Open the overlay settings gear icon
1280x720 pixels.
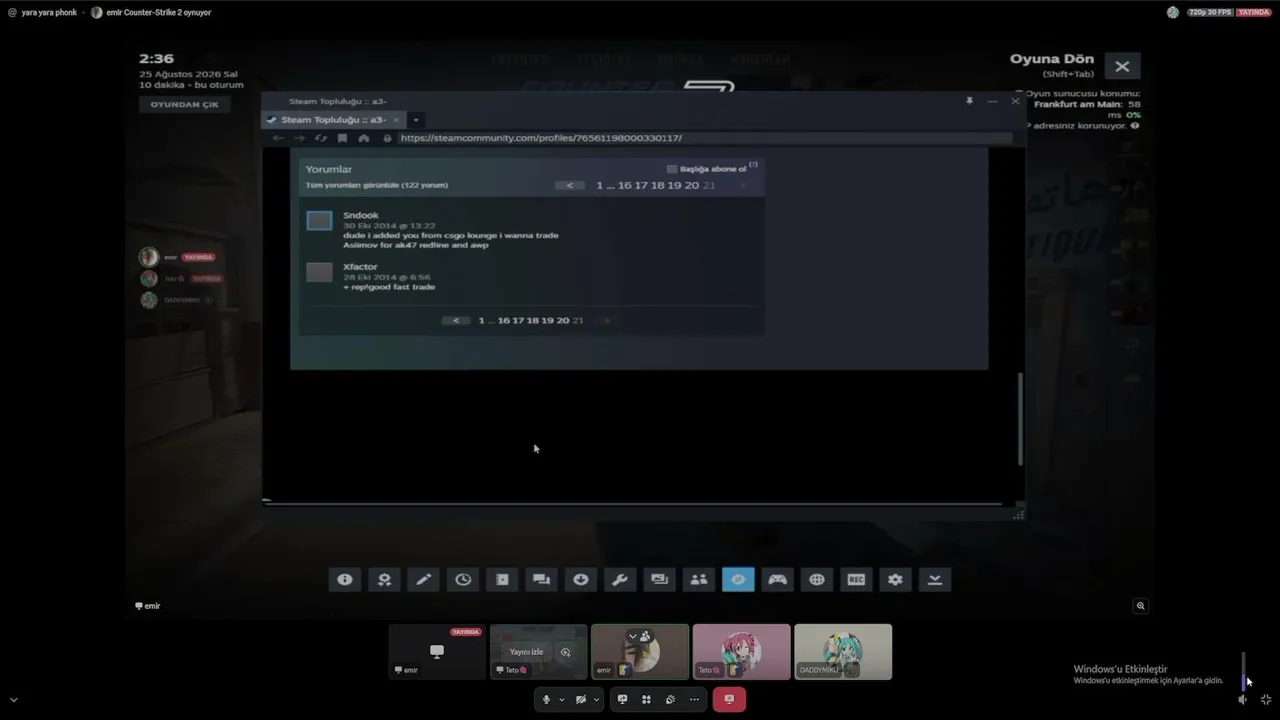click(x=895, y=579)
